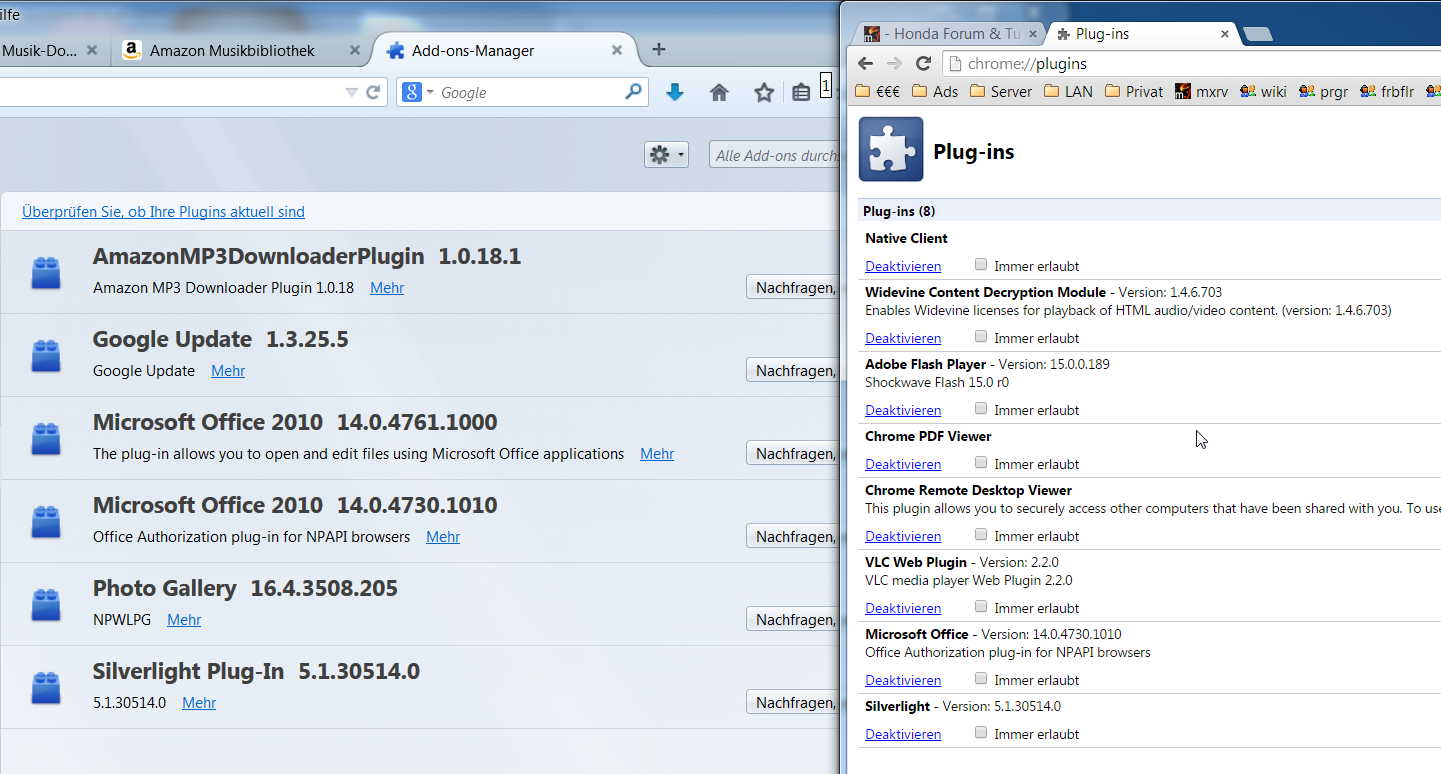Open Nachfragen dropdown for Photo Gallery

(x=793, y=619)
